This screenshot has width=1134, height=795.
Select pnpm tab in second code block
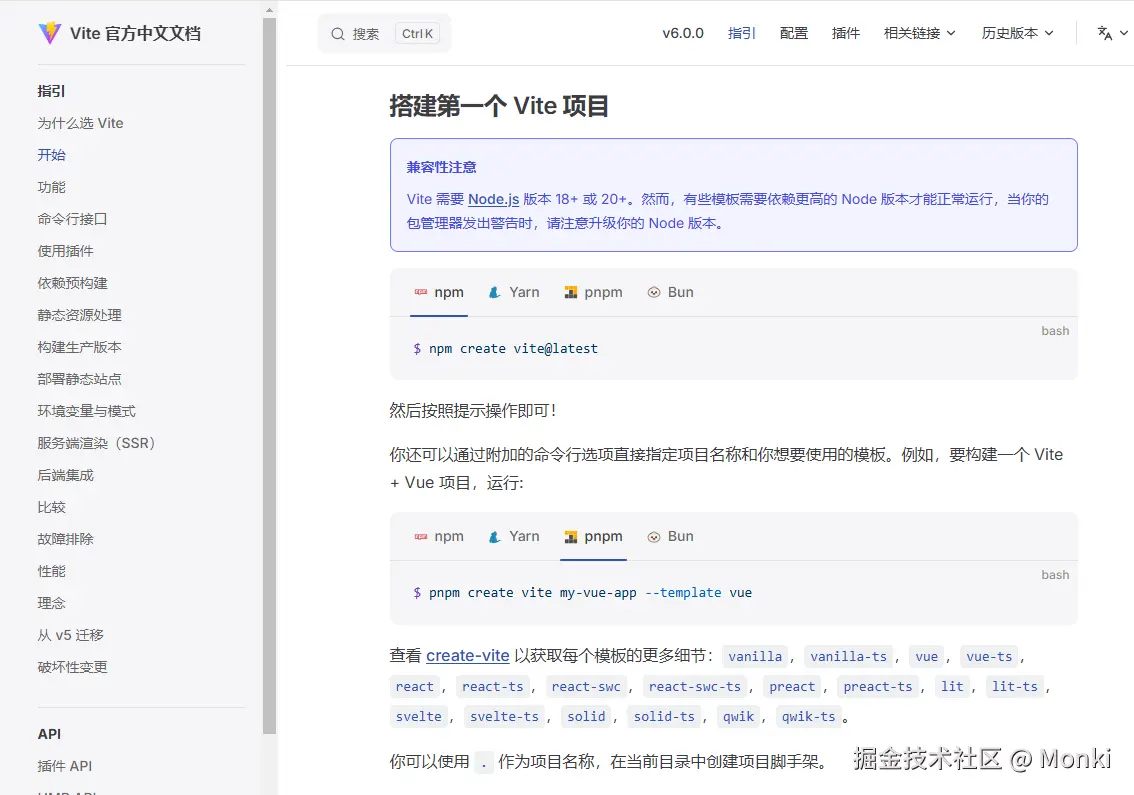[x=594, y=537]
